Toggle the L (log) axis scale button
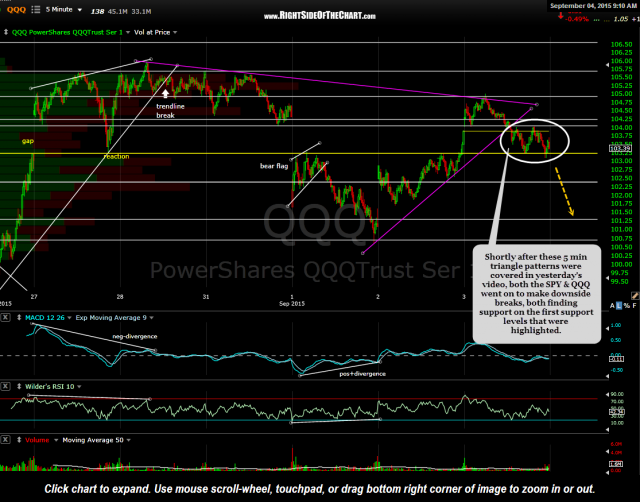The image size is (640, 502). click(x=619, y=306)
